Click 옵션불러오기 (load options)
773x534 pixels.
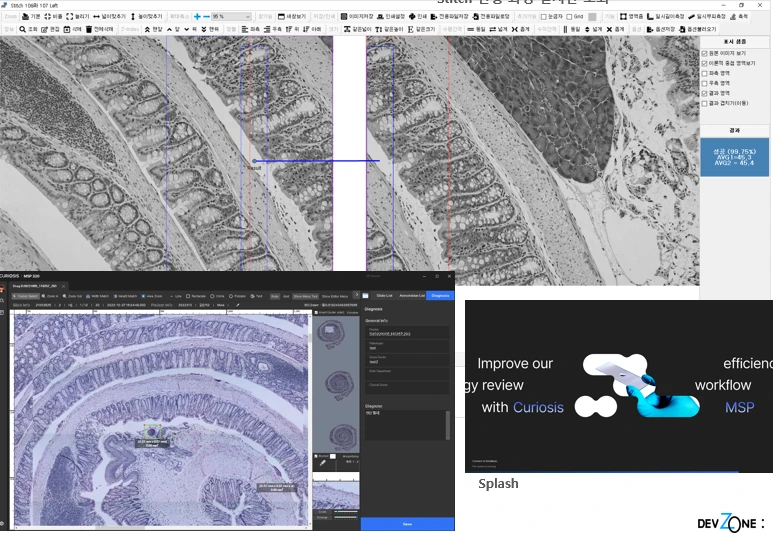(697, 29)
